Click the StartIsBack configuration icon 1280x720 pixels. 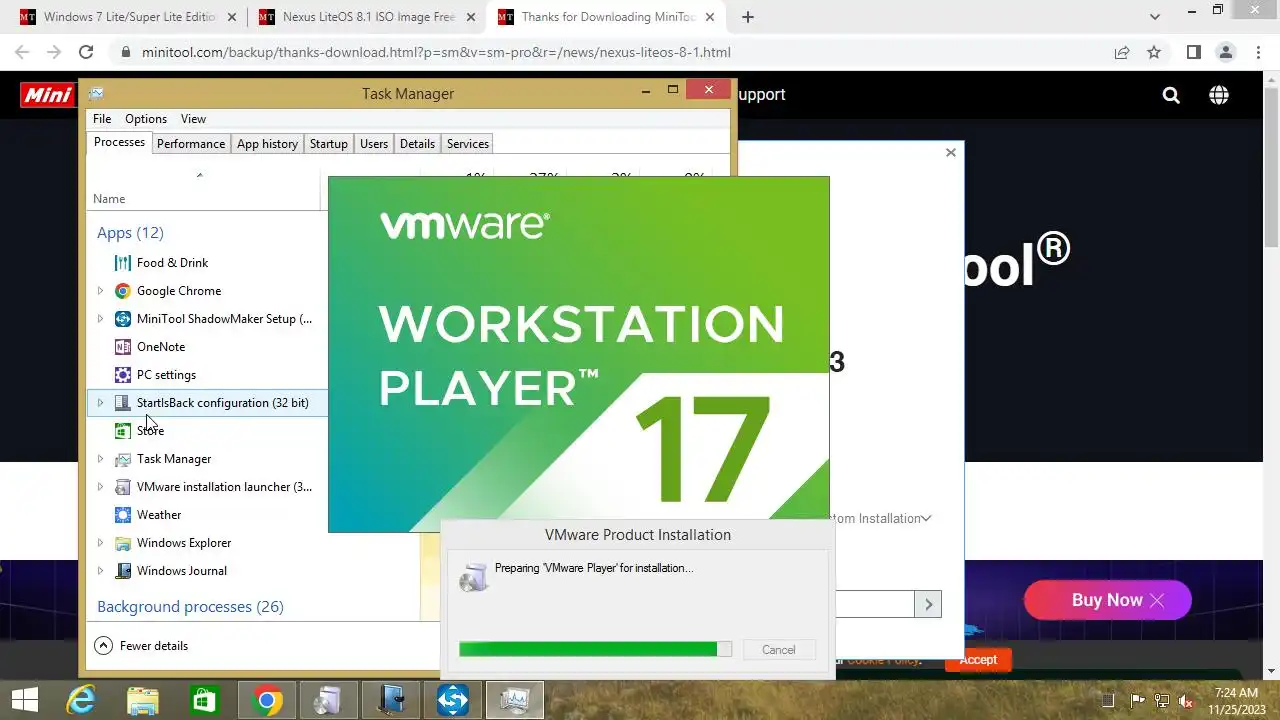(x=122, y=403)
